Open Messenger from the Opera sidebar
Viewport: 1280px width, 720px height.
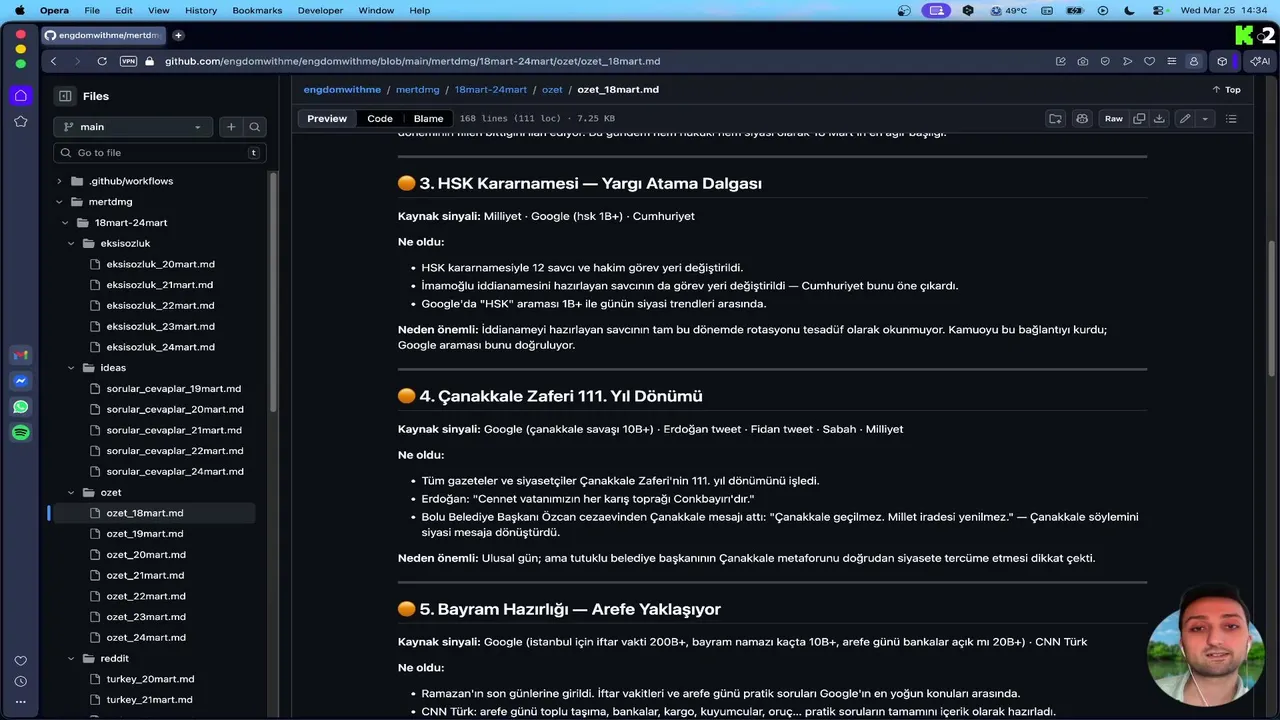[20, 381]
